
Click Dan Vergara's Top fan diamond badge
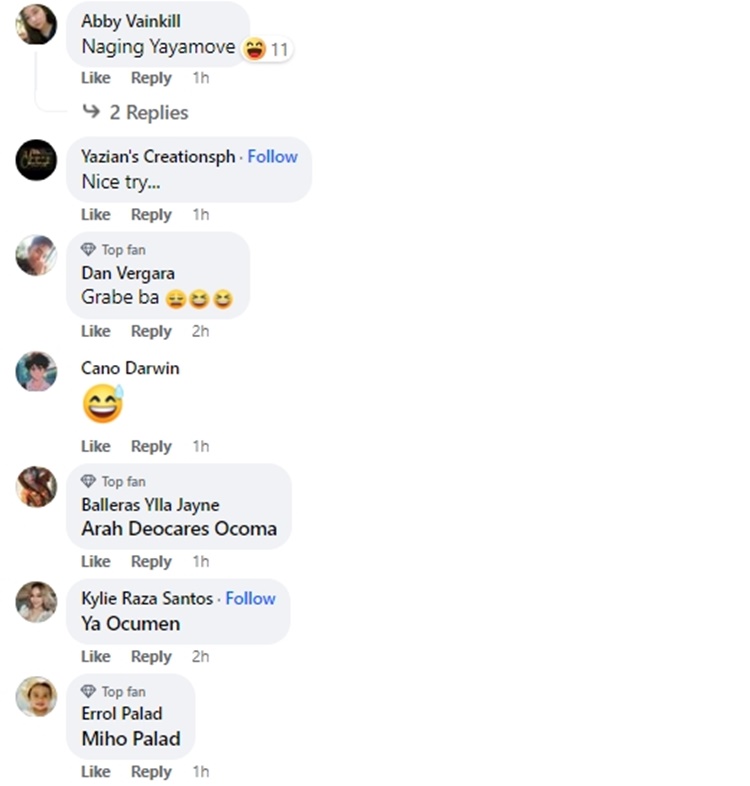tap(88, 249)
